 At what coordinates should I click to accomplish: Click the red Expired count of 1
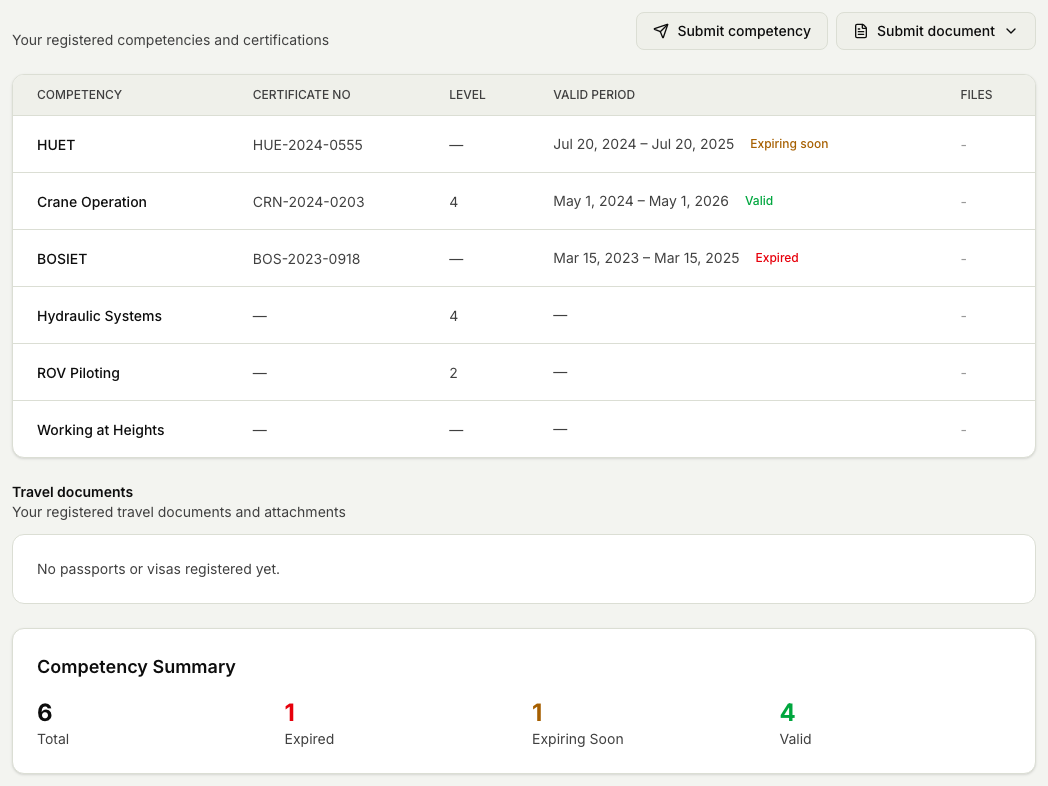[x=290, y=712]
